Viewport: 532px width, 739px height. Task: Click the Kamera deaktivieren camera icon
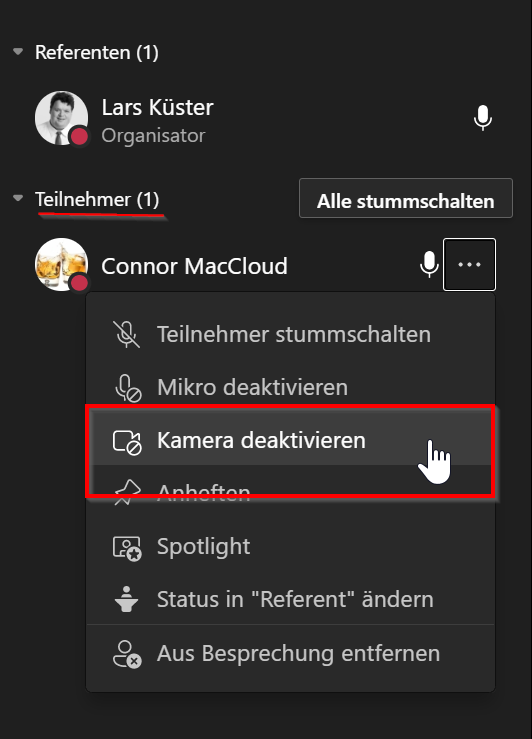coord(127,441)
